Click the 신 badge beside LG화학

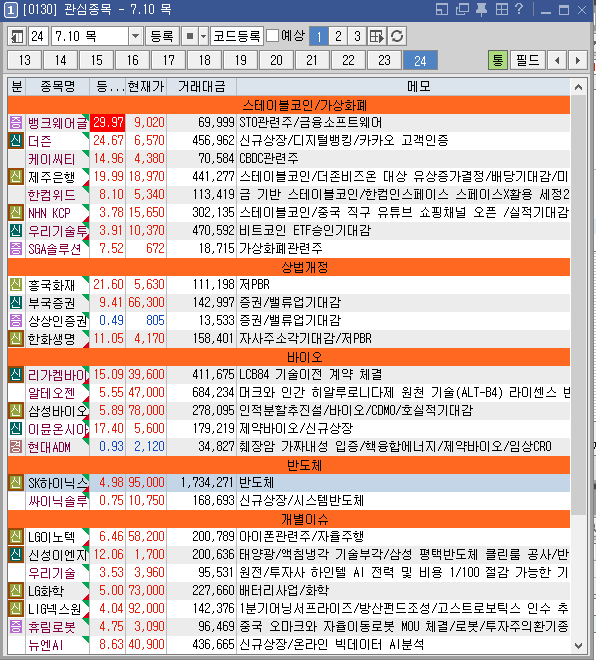[16, 591]
